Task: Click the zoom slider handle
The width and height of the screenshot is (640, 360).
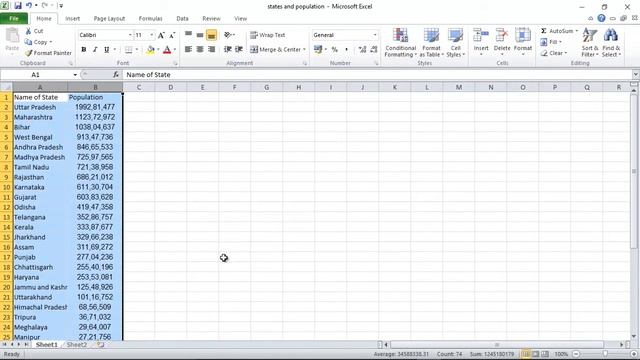Action: click(x=605, y=354)
